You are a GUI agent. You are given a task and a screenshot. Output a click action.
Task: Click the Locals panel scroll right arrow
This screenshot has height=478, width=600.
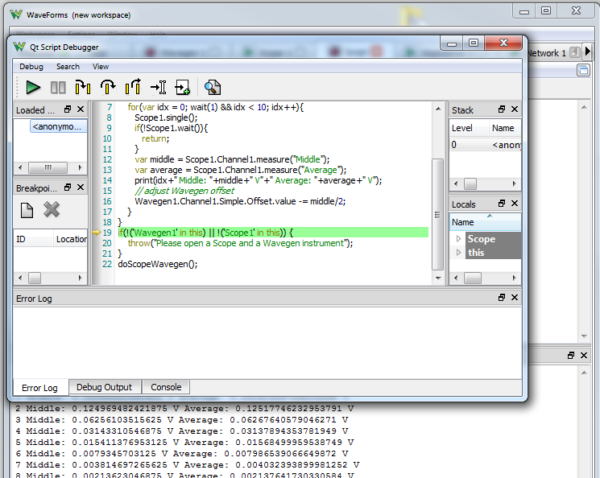pyautogui.click(x=514, y=278)
